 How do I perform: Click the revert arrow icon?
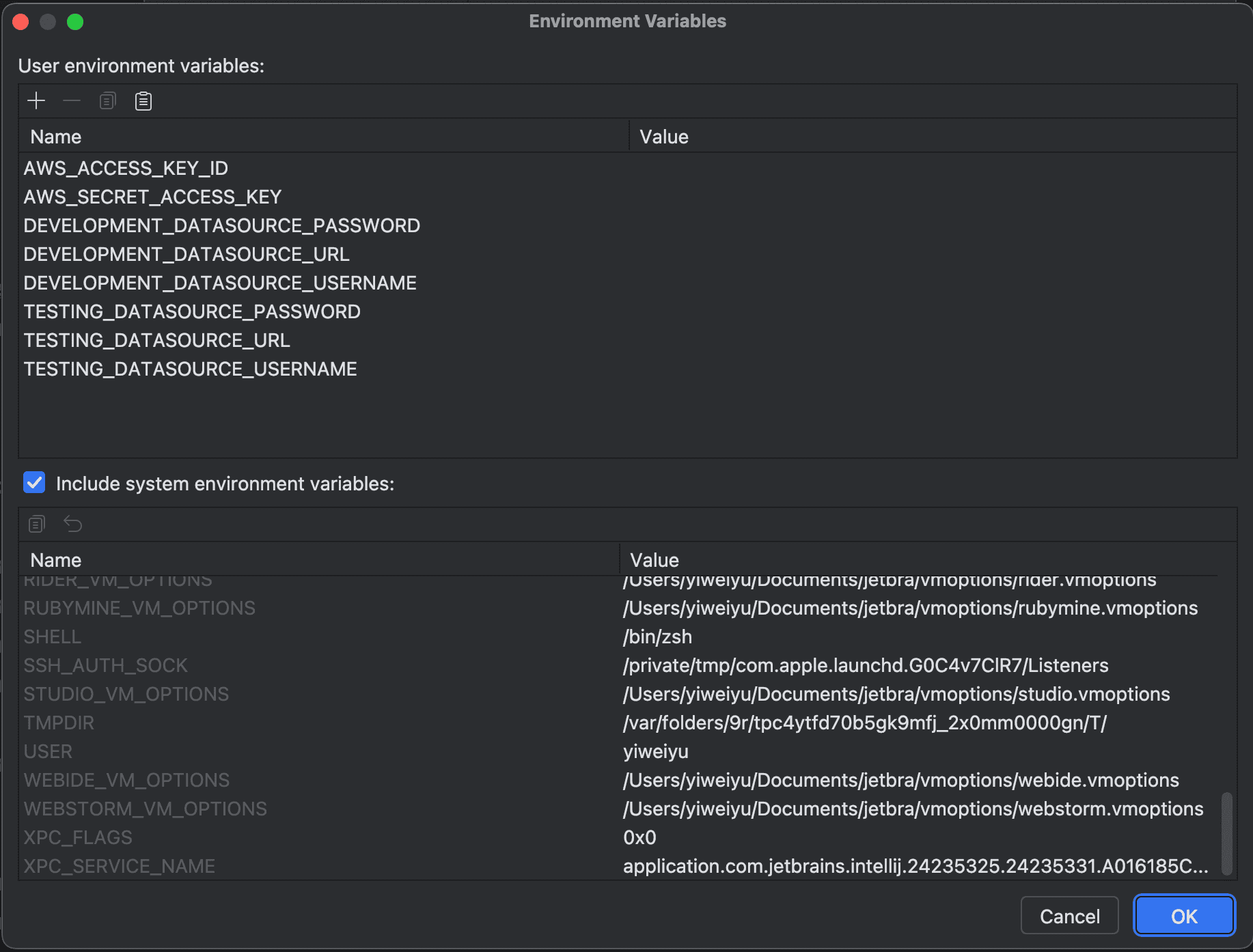(72, 524)
